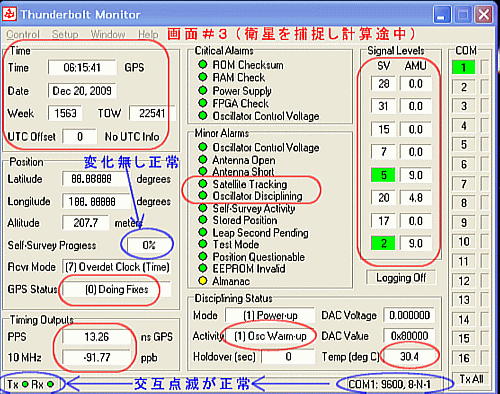The image size is (500, 394).
Task: Click the Antenna Short indicator
Action: (202, 171)
